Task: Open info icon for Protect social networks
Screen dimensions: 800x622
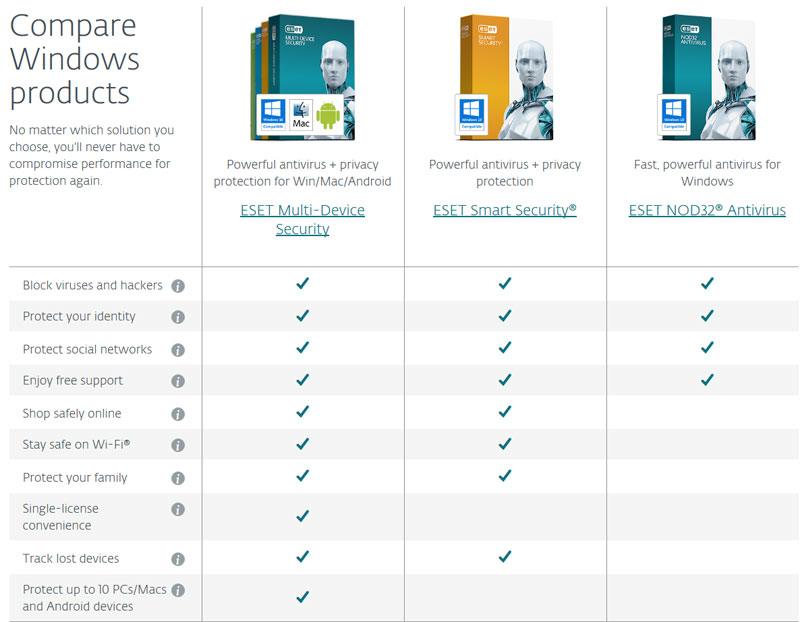Action: (178, 350)
